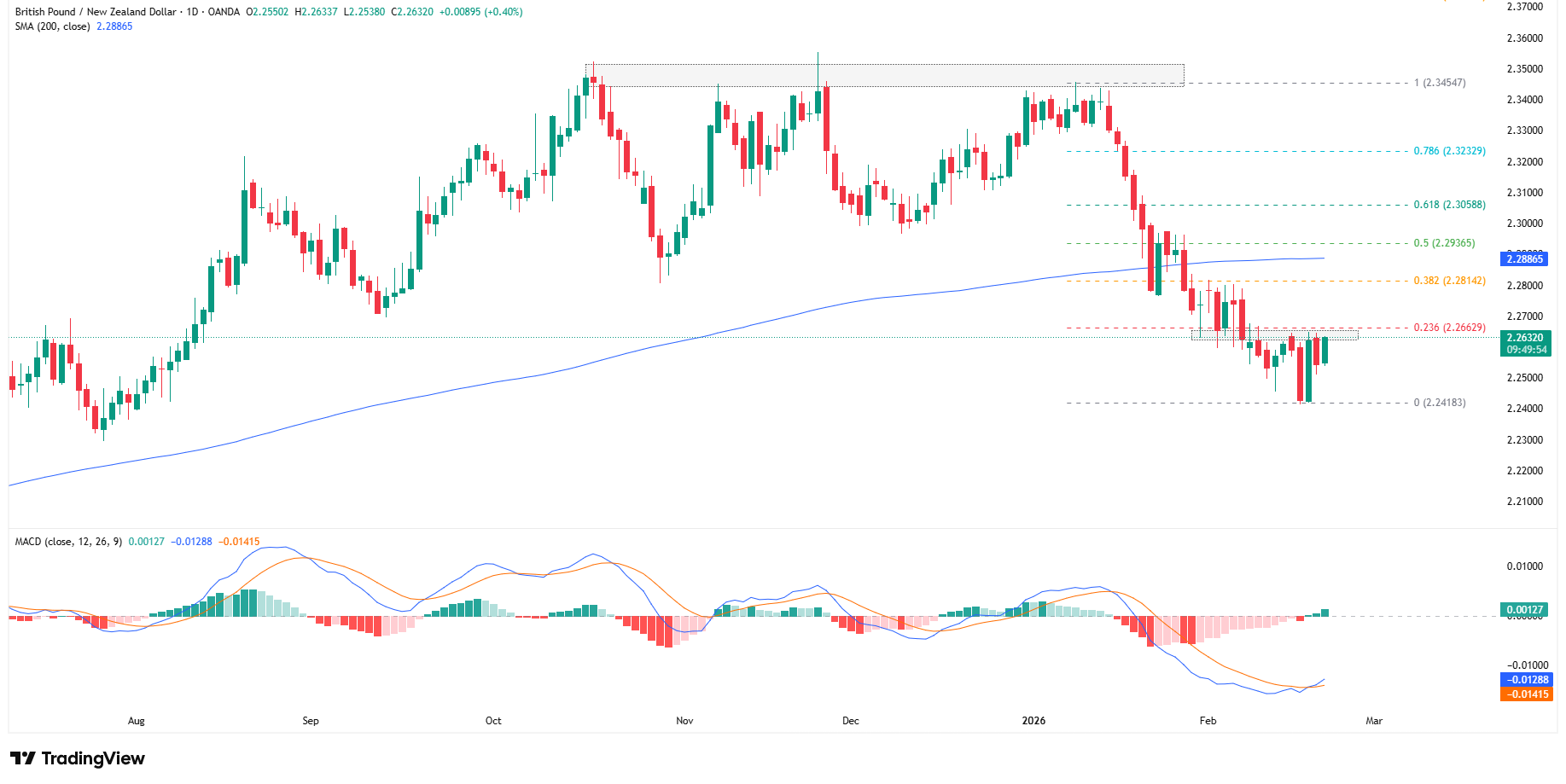Image resolution: width=1566 pixels, height=784 pixels.
Task: Select the Fibonacci 0.5 (2.29365) level label
Action: pos(1444,243)
